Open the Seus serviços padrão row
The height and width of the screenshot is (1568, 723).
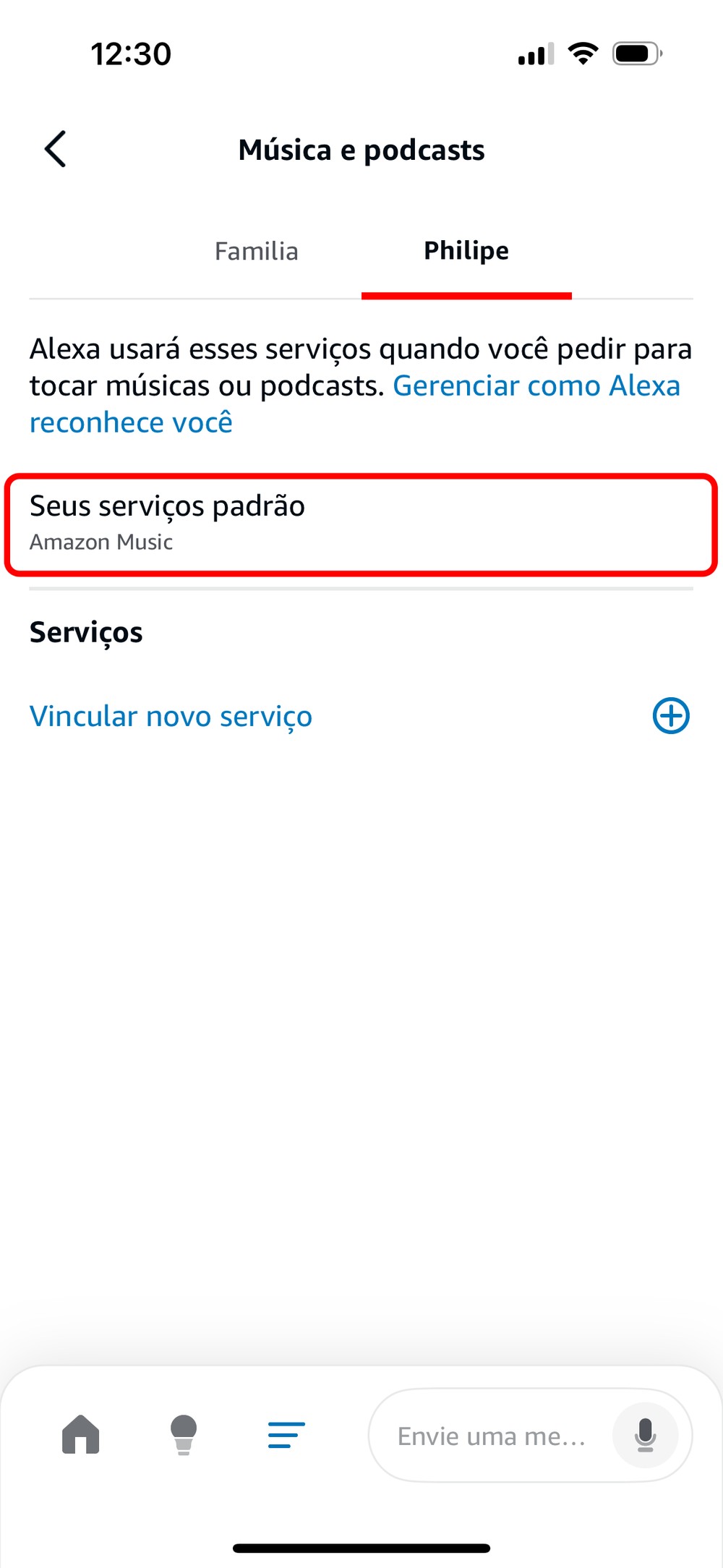pos(361,524)
